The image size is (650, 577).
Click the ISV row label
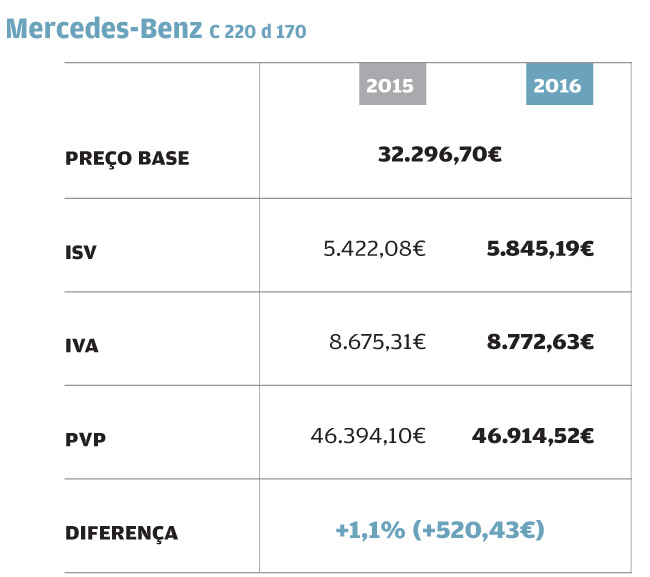[x=81, y=252]
